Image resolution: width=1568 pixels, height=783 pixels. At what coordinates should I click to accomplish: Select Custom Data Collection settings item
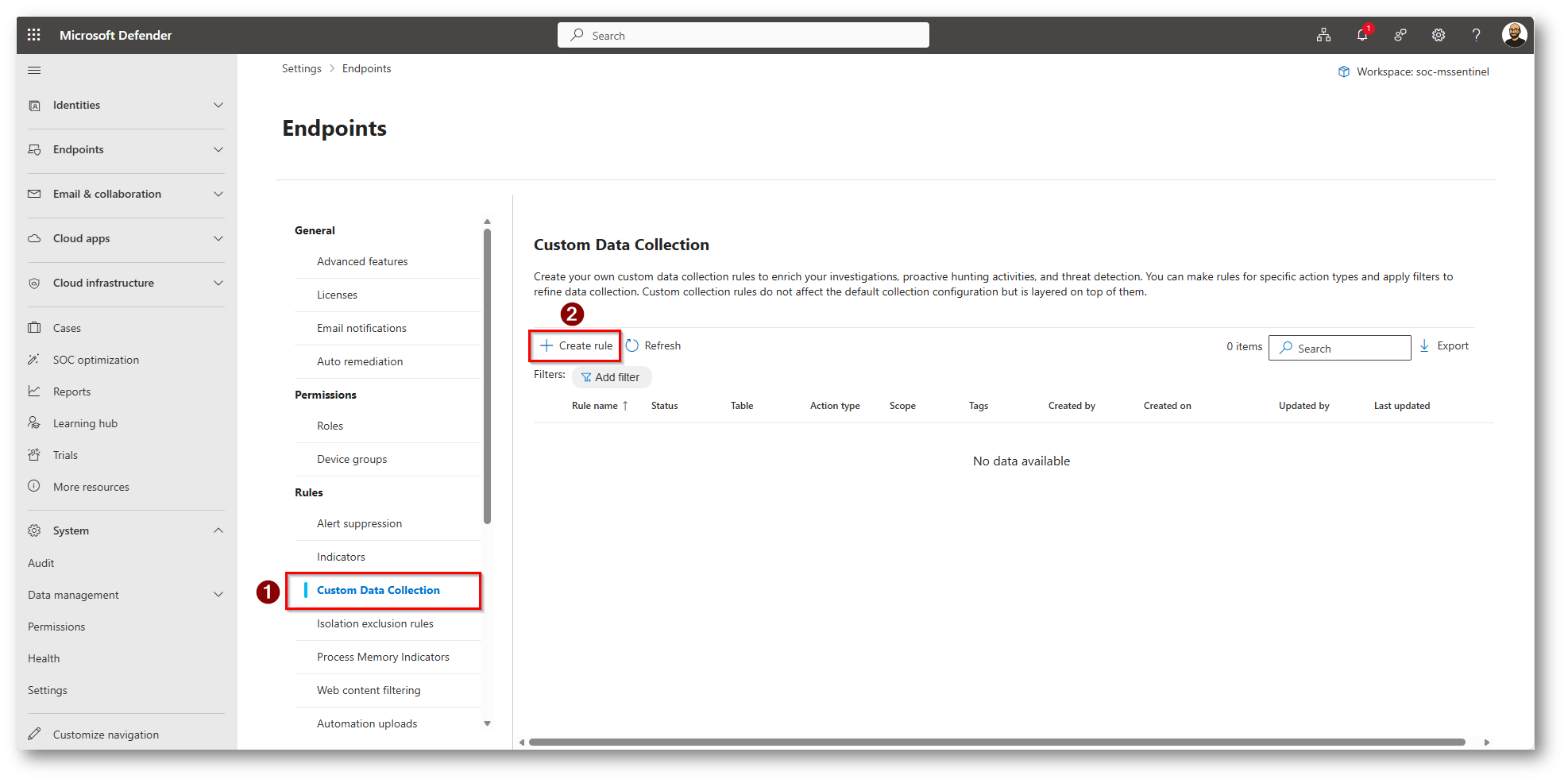(x=378, y=591)
